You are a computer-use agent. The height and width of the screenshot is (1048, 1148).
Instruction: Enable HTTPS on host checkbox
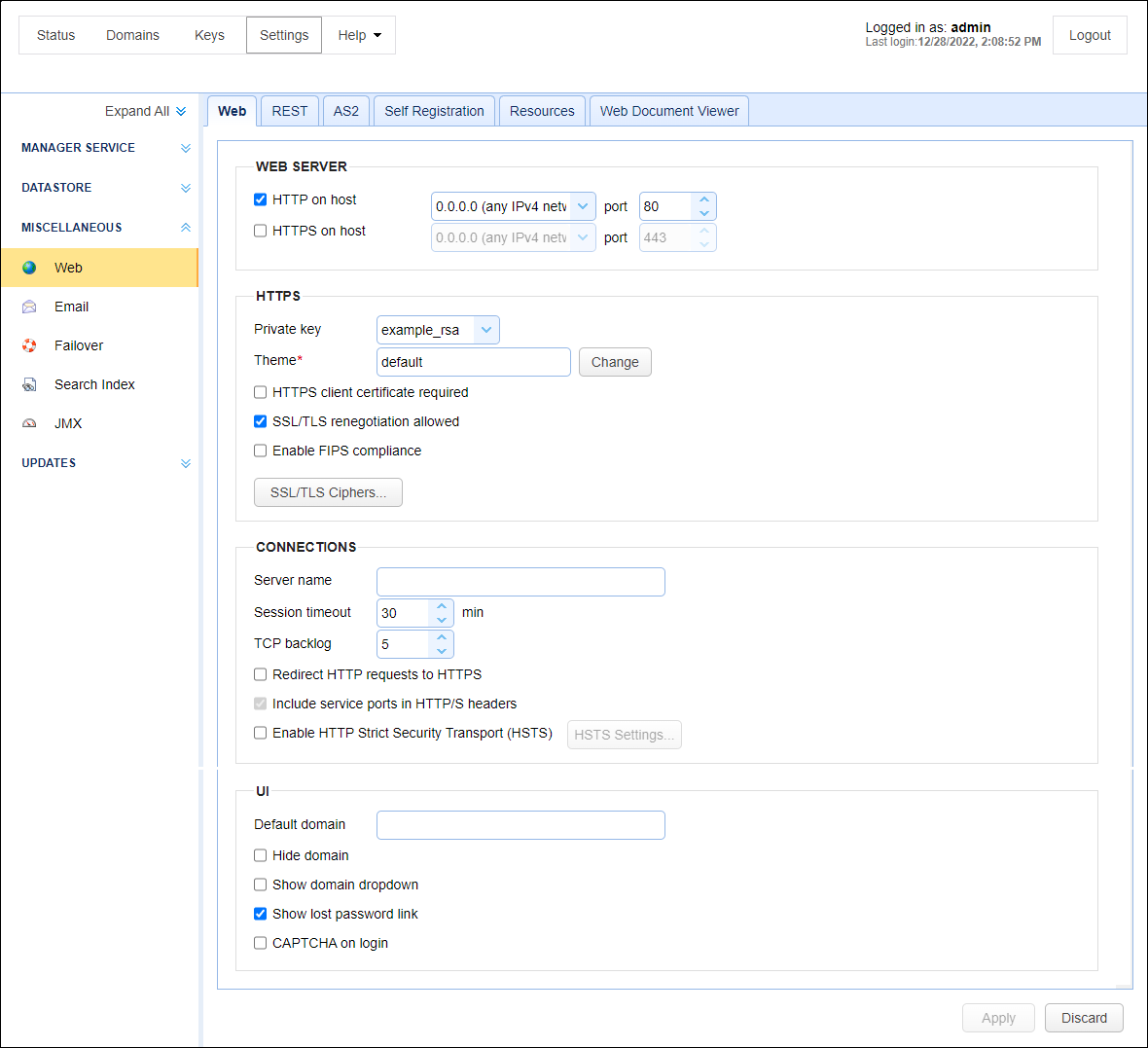260,231
